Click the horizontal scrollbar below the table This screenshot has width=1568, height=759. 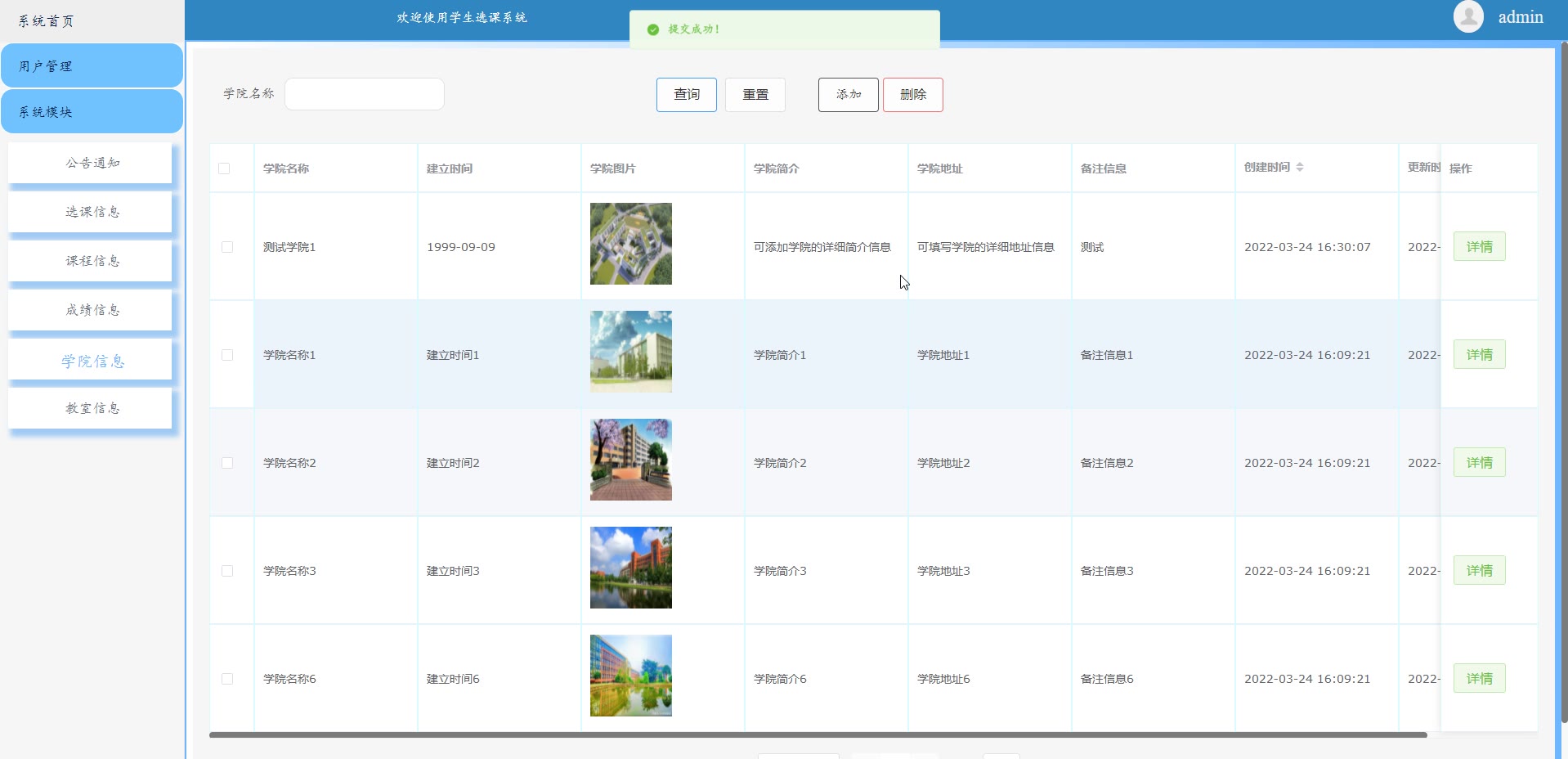pyautogui.click(x=818, y=735)
